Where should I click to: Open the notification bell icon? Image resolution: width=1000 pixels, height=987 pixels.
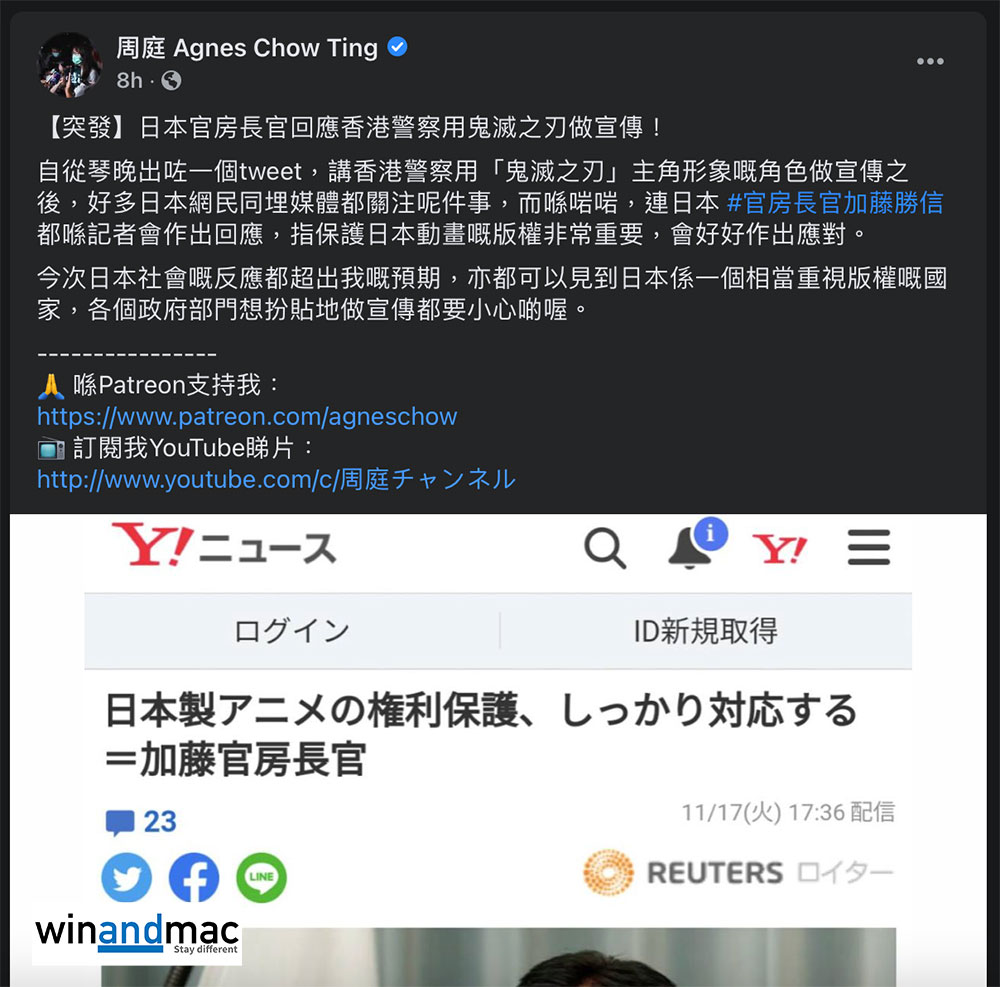pyautogui.click(x=696, y=543)
